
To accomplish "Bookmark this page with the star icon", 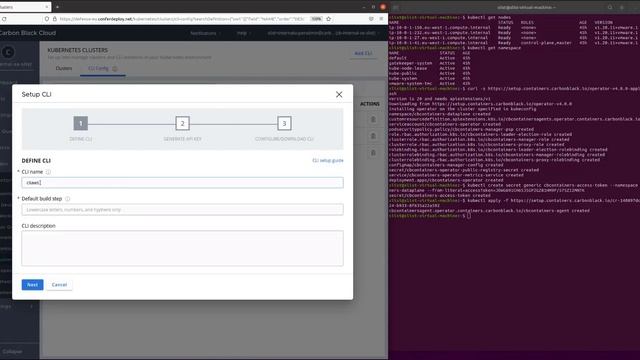I will pos(329,19).
